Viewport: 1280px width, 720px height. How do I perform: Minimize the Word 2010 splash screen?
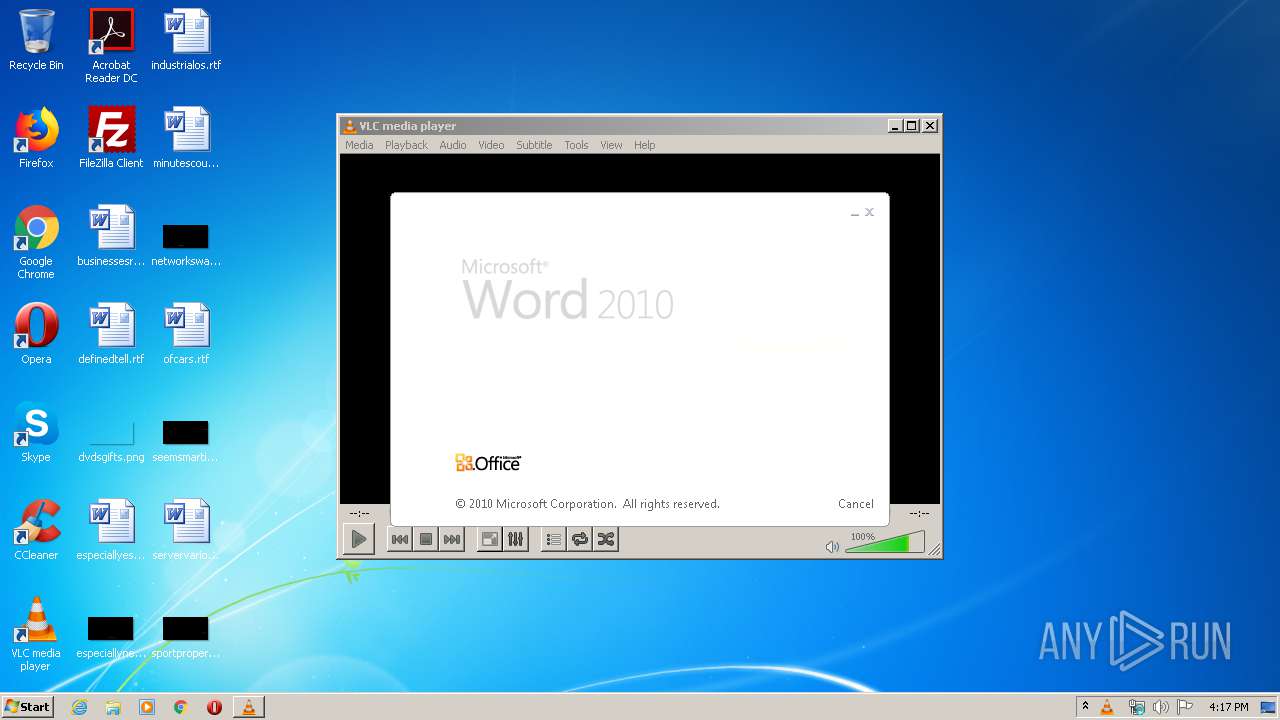855,213
